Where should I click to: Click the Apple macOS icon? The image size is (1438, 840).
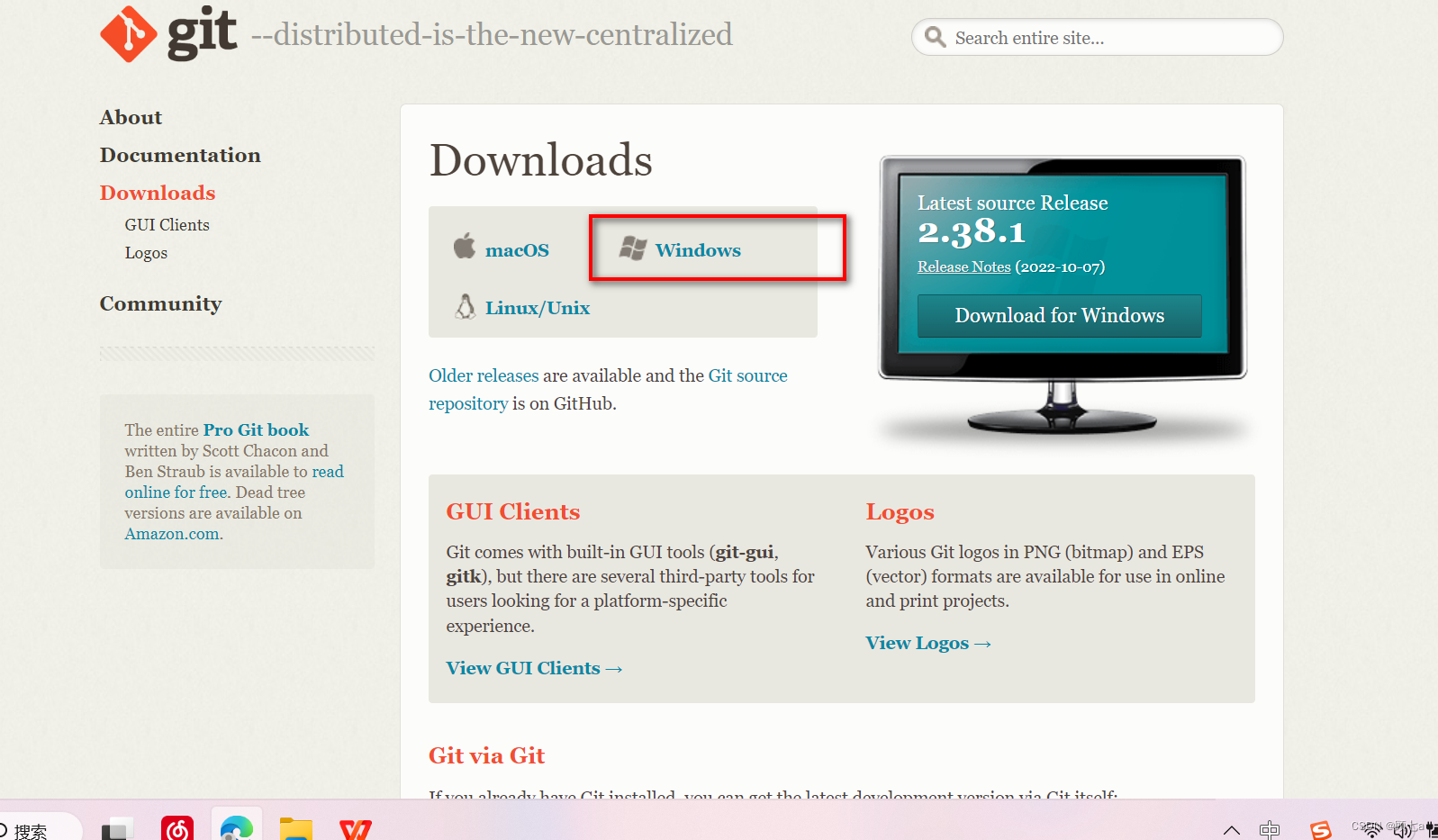[x=465, y=246]
